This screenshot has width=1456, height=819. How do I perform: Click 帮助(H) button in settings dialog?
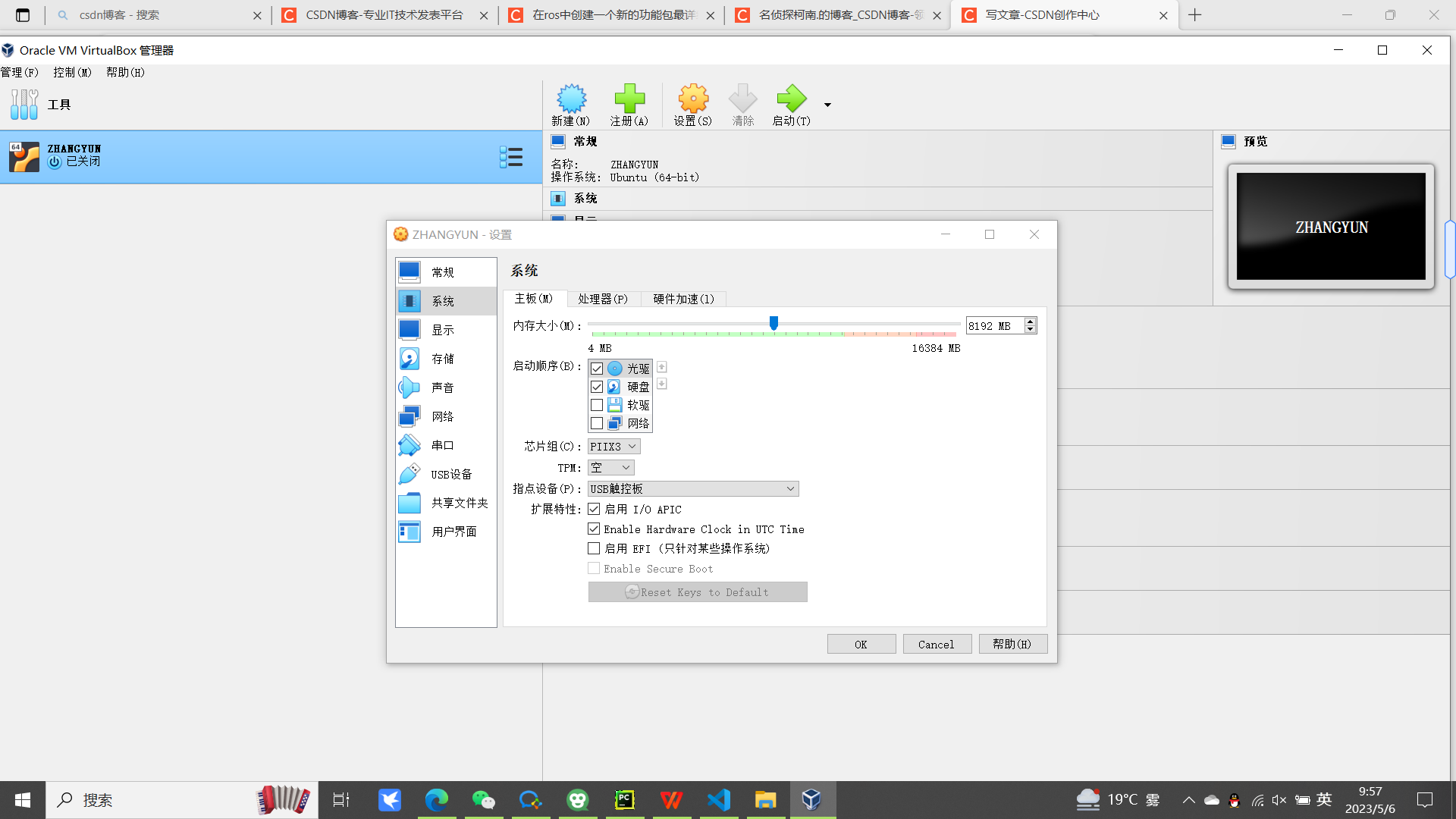coord(1012,645)
